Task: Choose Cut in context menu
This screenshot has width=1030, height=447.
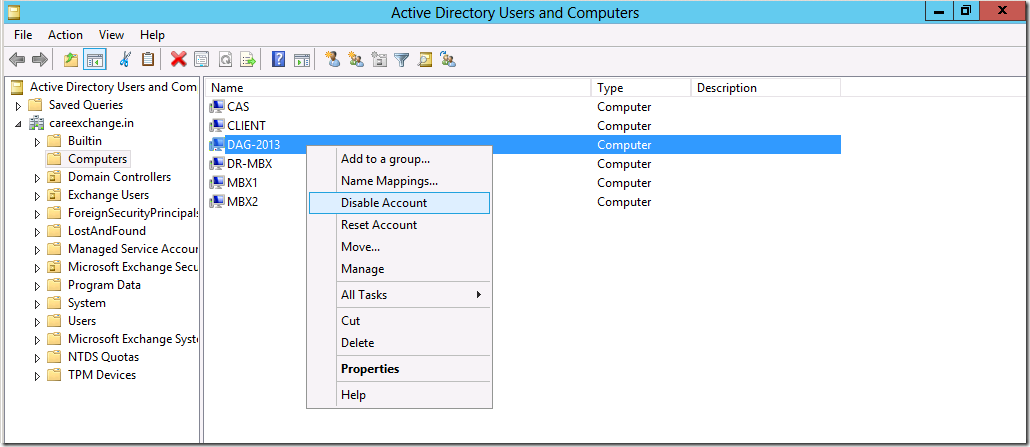Action: pyautogui.click(x=399, y=321)
